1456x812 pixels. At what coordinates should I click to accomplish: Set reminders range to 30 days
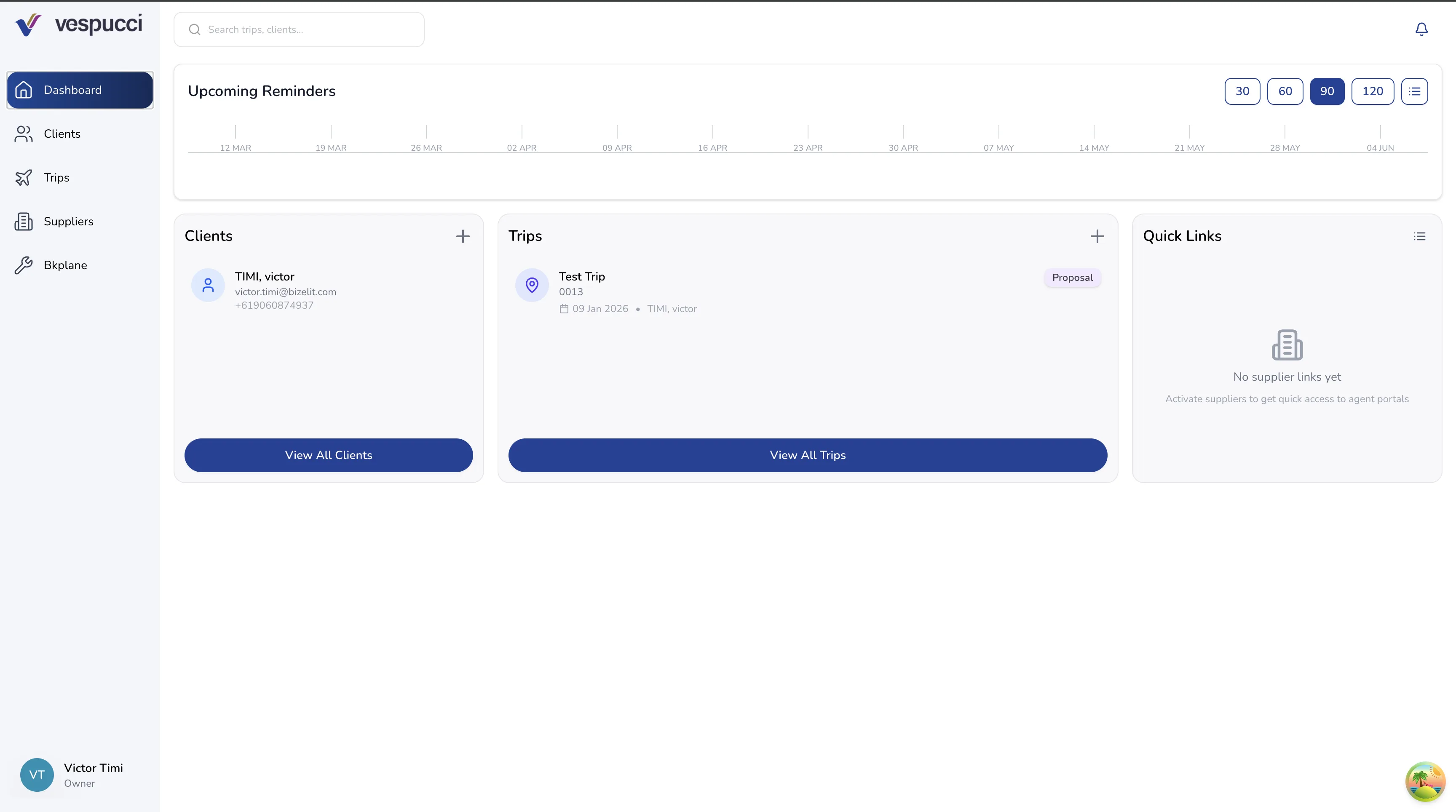point(1242,91)
